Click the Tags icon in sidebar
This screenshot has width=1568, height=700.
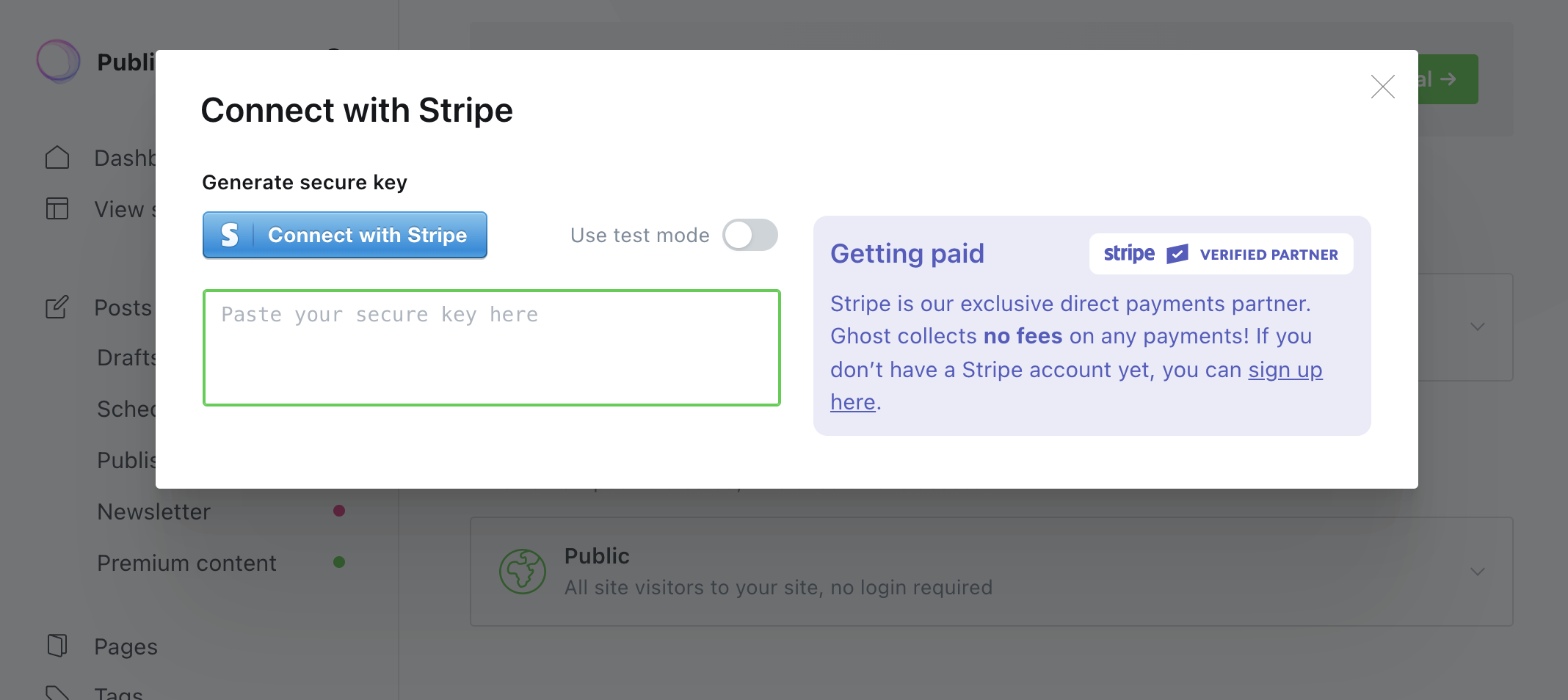coord(57,693)
